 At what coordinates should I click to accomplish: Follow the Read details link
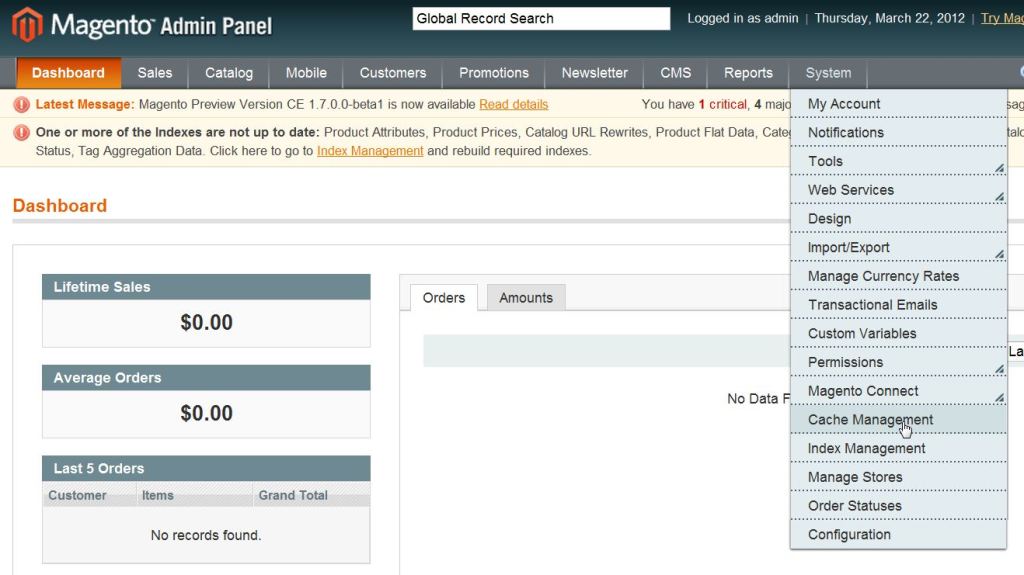(x=513, y=105)
